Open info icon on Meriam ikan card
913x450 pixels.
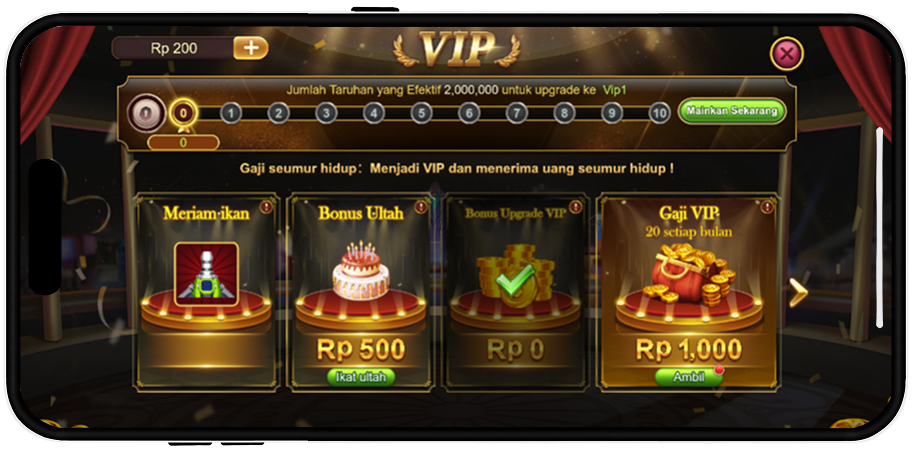click(x=266, y=206)
